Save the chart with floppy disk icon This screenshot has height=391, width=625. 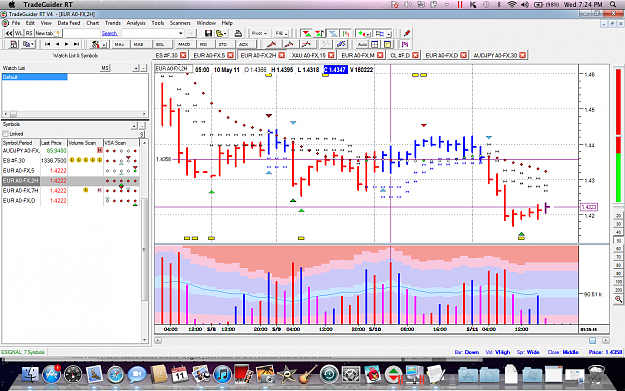click(x=208, y=33)
